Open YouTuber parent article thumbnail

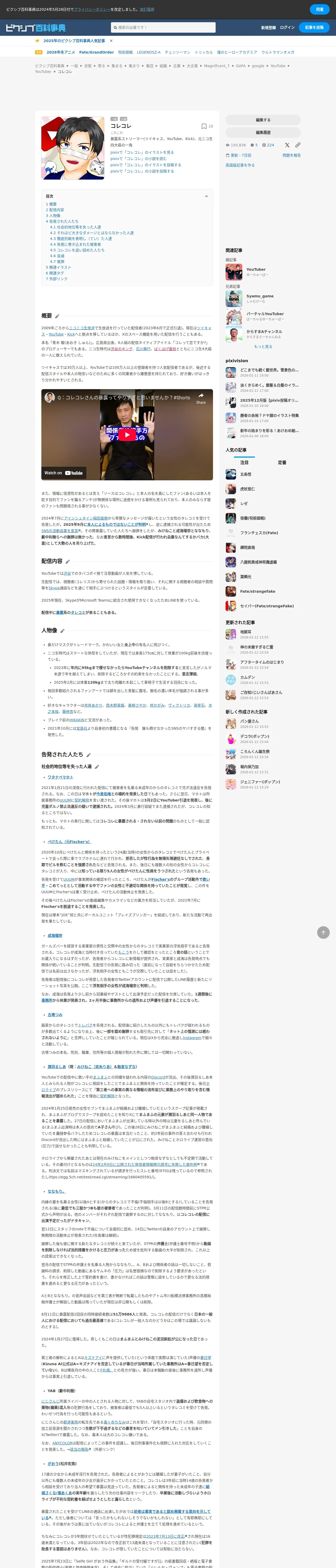[234, 272]
